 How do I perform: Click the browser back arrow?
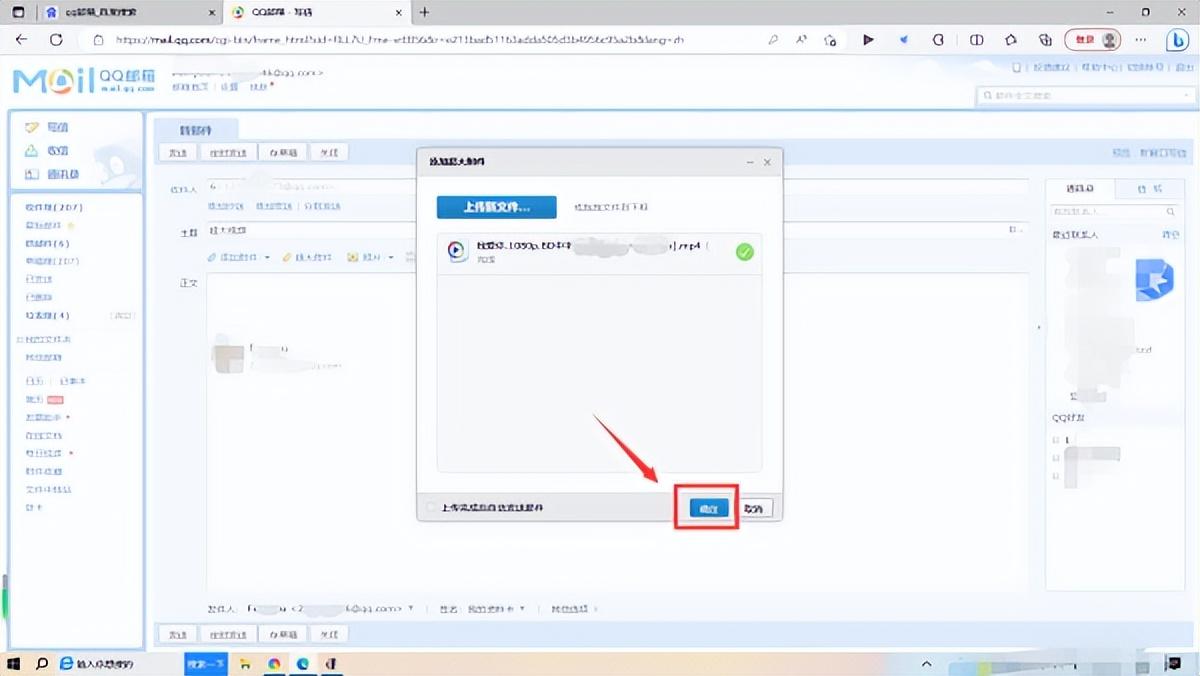22,40
